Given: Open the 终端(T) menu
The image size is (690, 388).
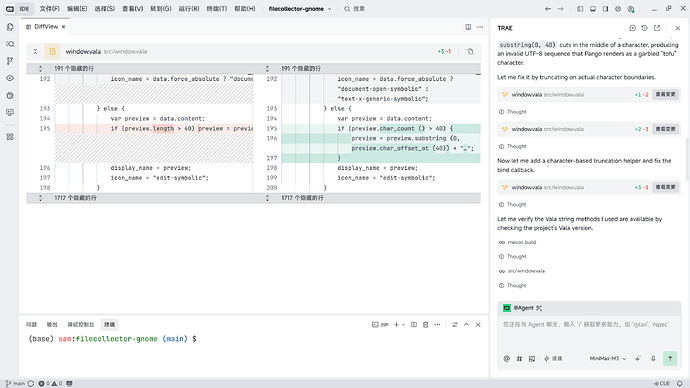Looking at the screenshot, I should (217, 9).
